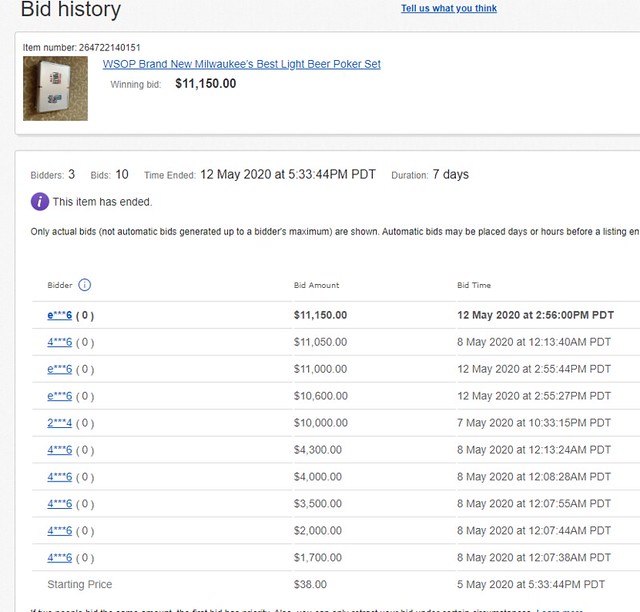This screenshot has height=612, width=640.
Task: Open bidder e***6 with the $11,150.00 bid
Action: click(x=59, y=315)
